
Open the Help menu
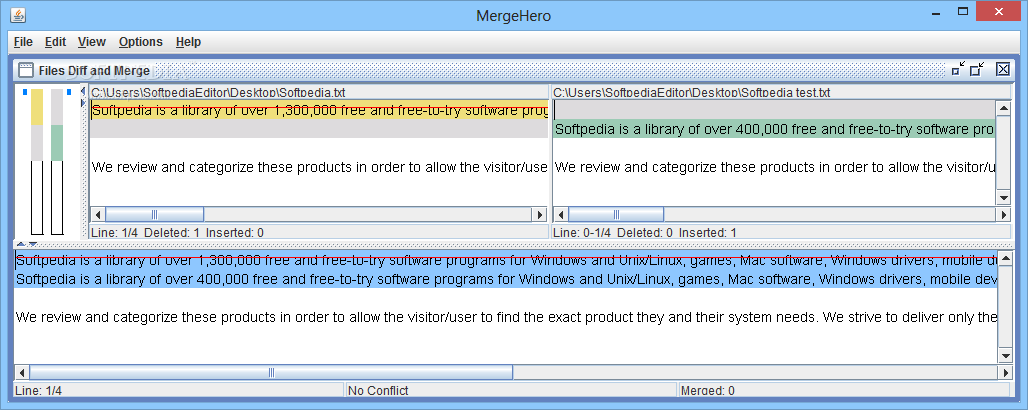(x=188, y=42)
